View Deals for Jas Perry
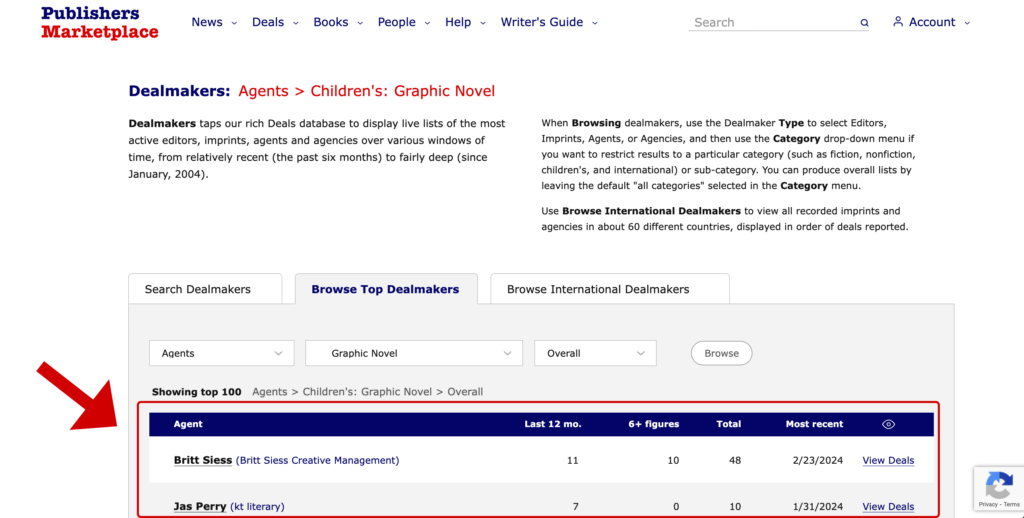Image resolution: width=1024 pixels, height=518 pixels. [x=888, y=507]
